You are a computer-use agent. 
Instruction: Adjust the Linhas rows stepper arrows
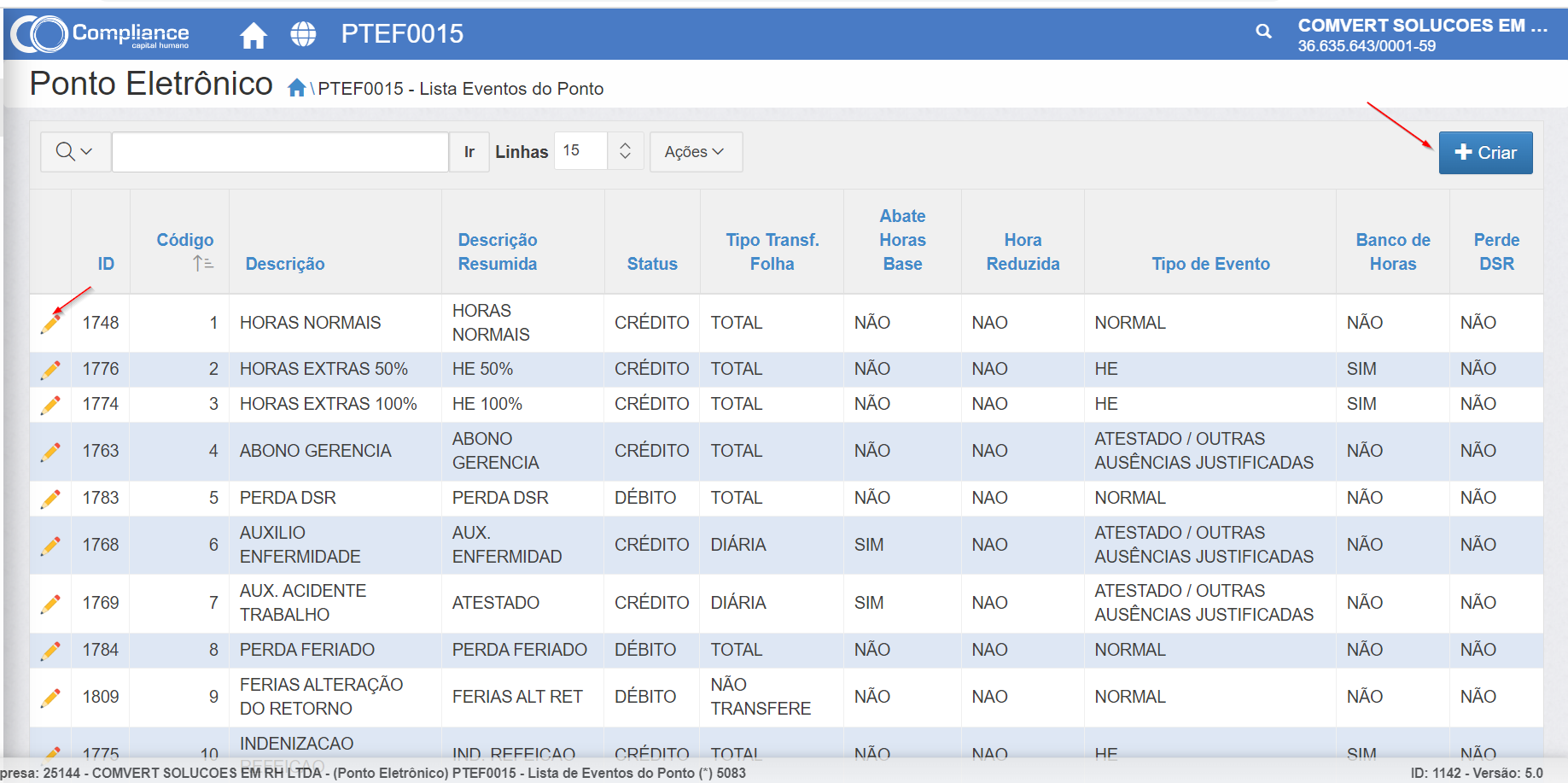[x=625, y=151]
